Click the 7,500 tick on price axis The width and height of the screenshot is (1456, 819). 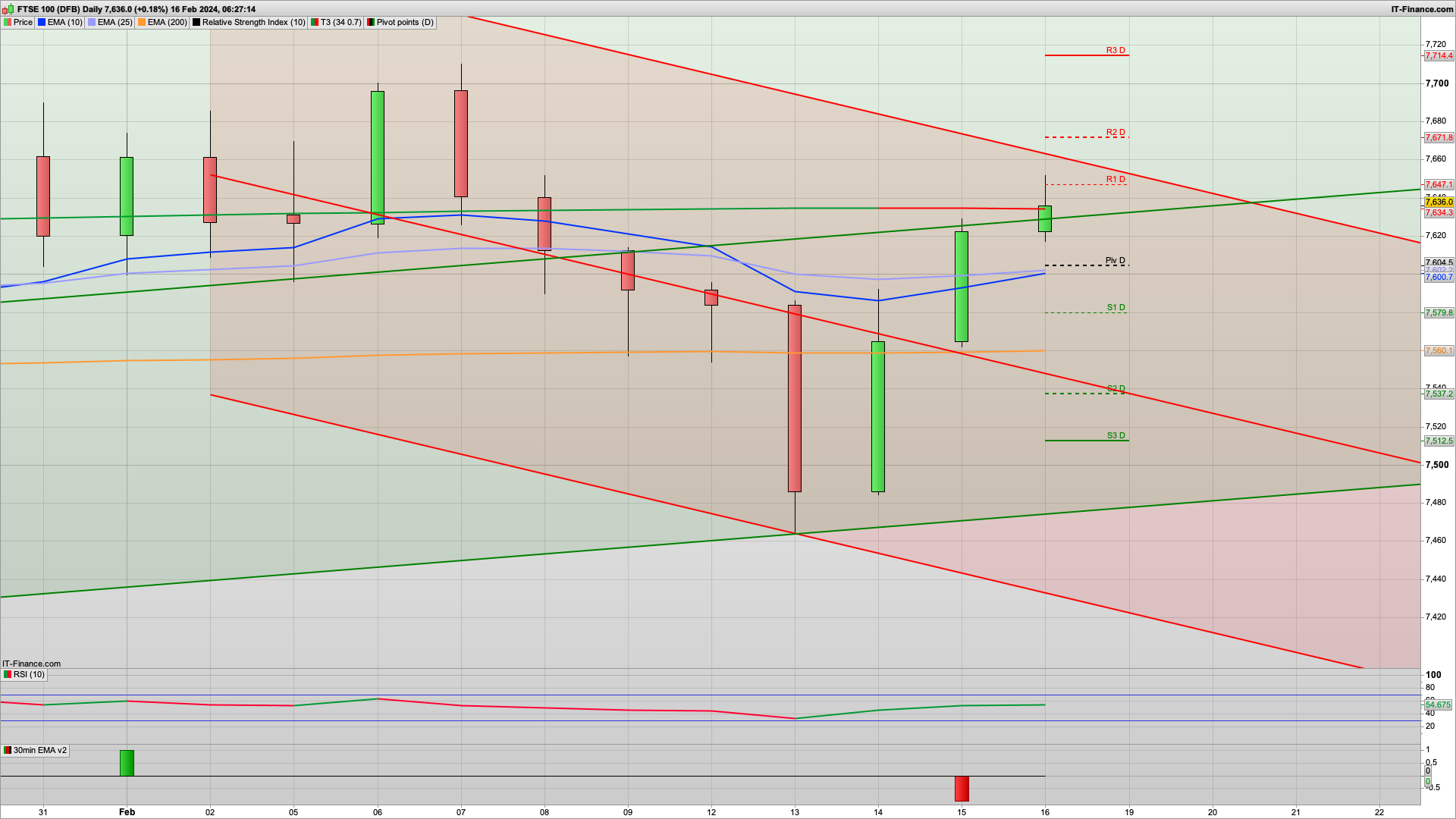tap(1437, 464)
